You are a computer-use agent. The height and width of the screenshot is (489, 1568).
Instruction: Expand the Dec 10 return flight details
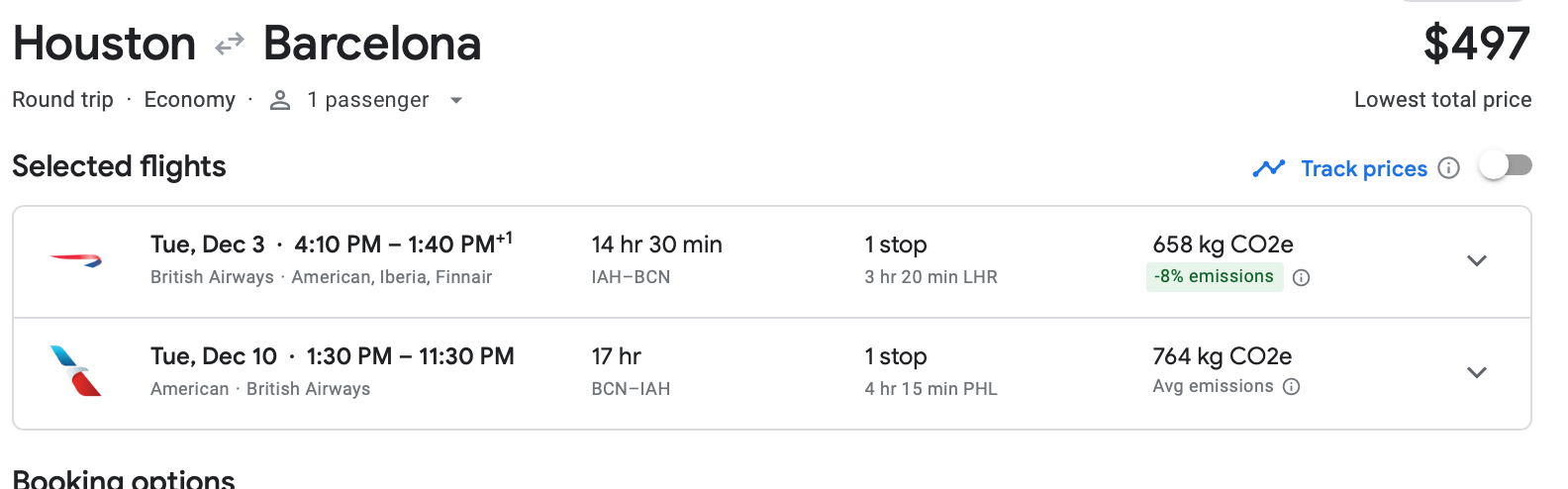1476,373
